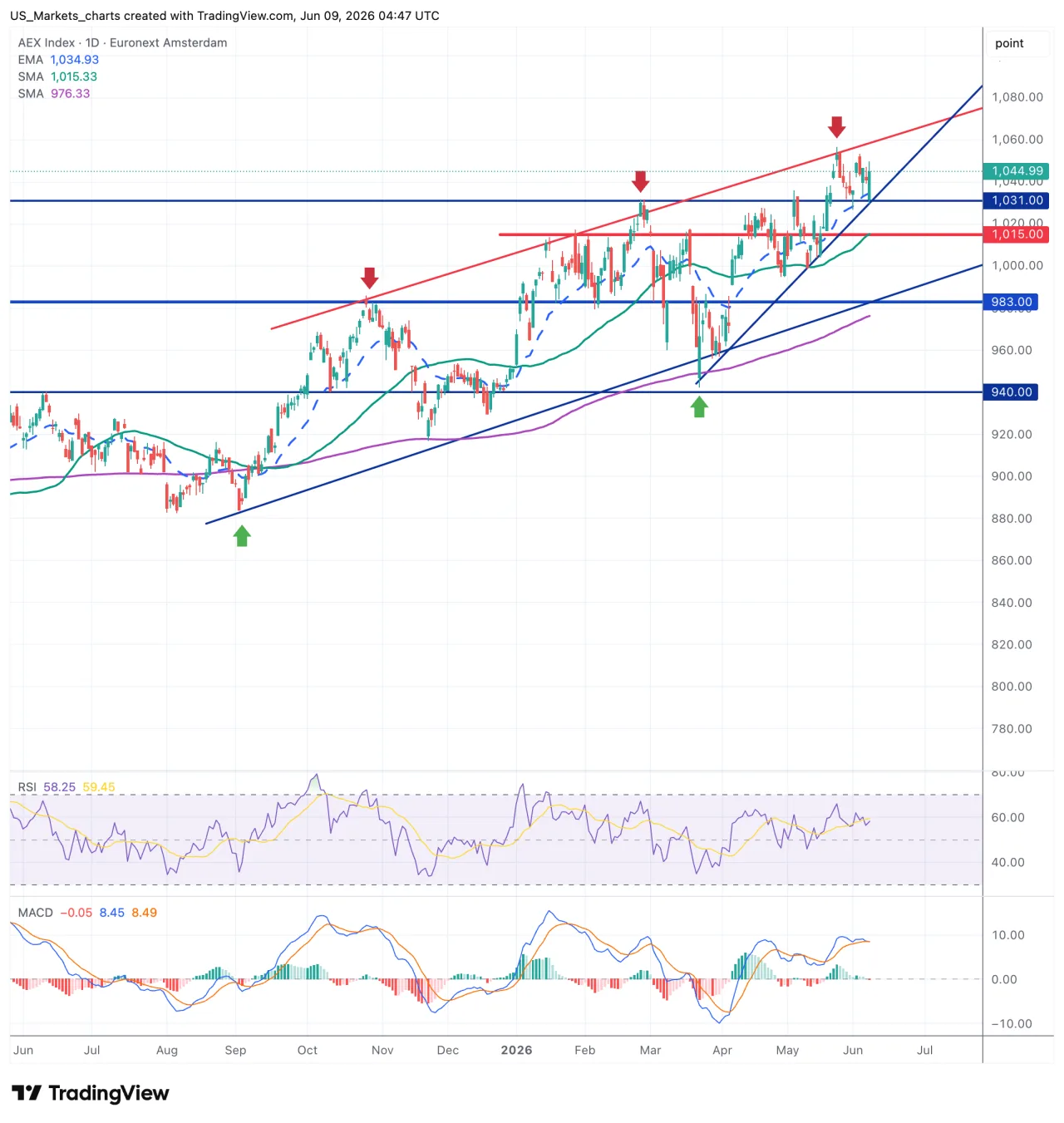The image size is (1064, 1123).
Task: Select the green up arrow below the September low
Action: [242, 536]
